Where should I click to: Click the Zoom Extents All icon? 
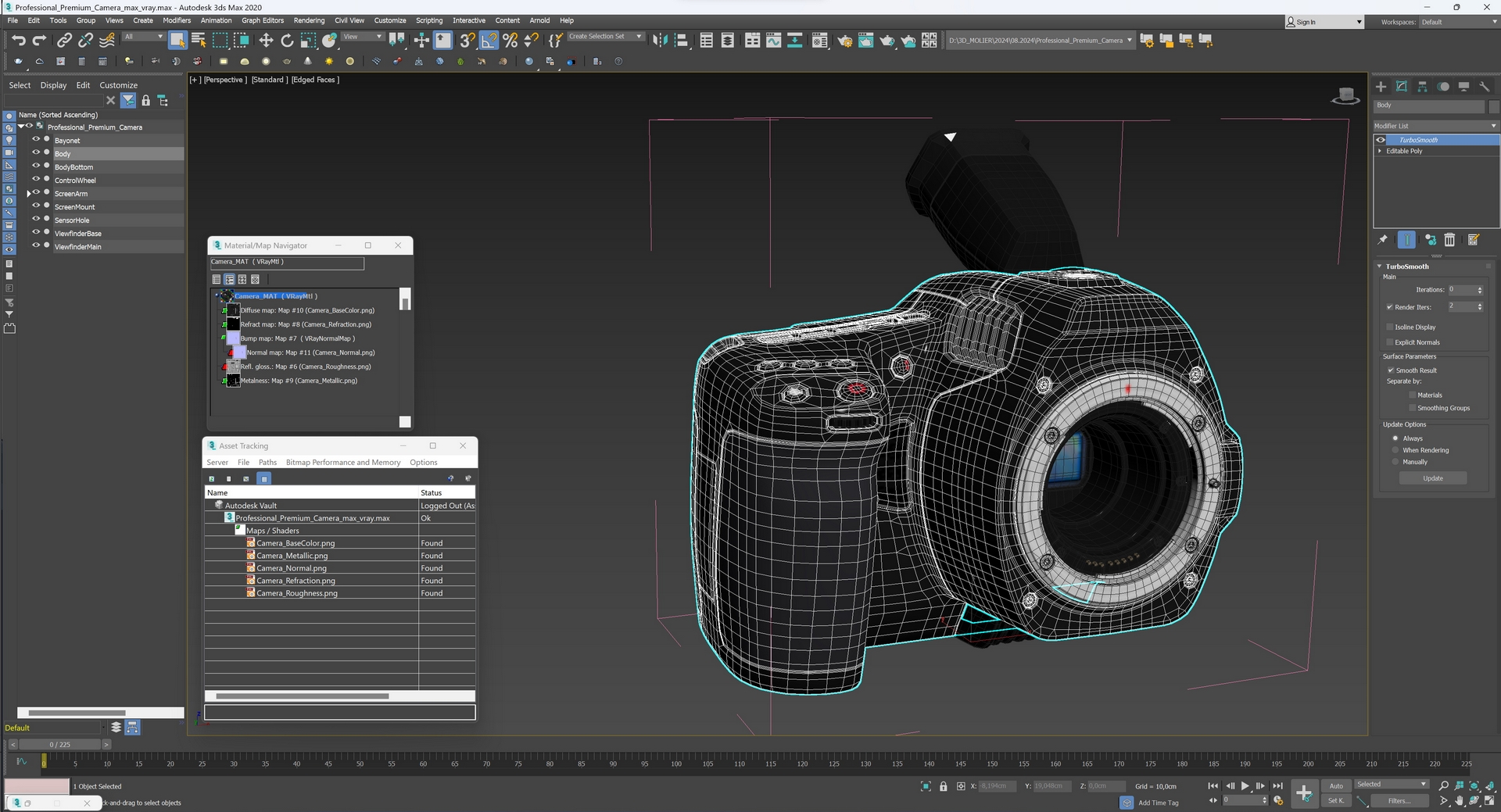tap(1474, 786)
